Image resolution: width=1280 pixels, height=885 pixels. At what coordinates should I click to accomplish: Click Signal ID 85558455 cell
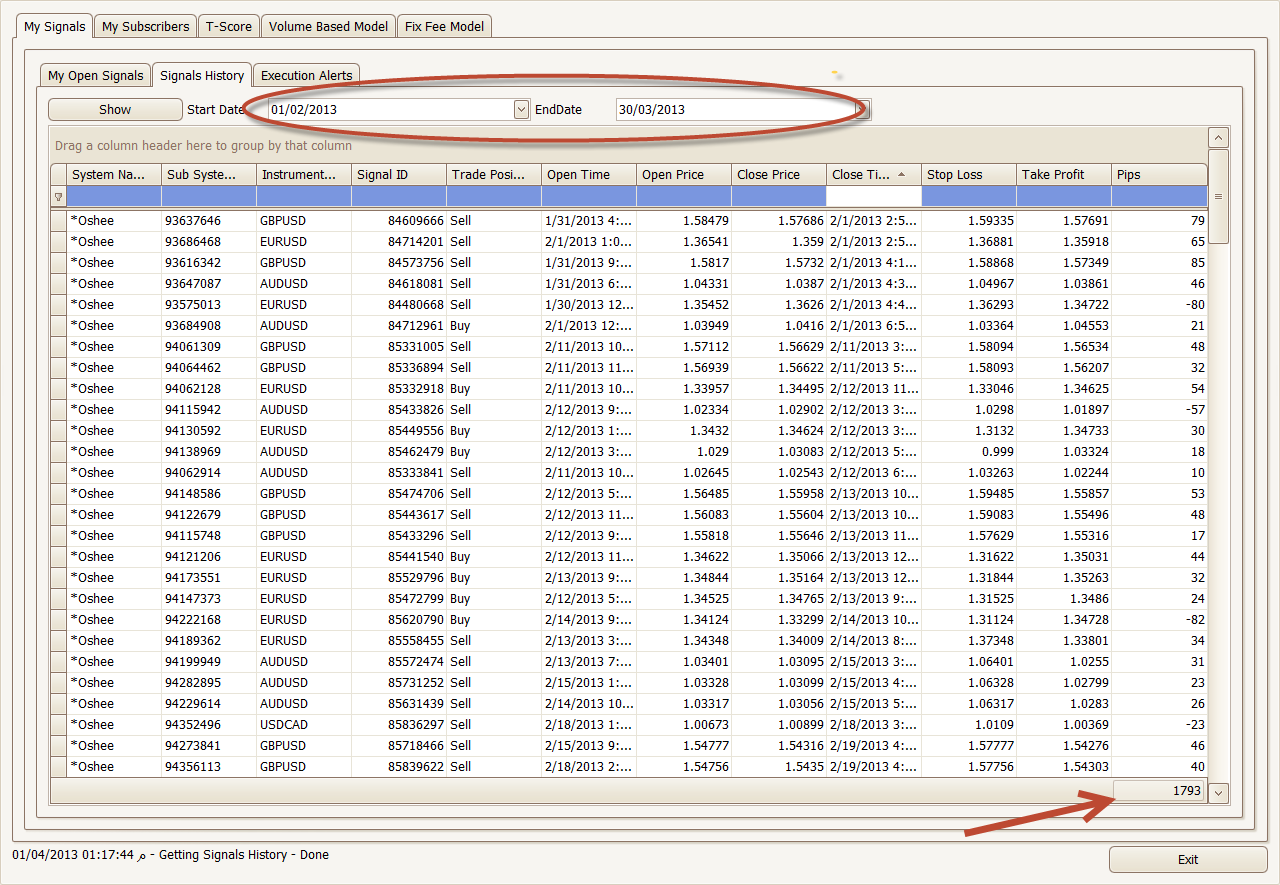[399, 640]
